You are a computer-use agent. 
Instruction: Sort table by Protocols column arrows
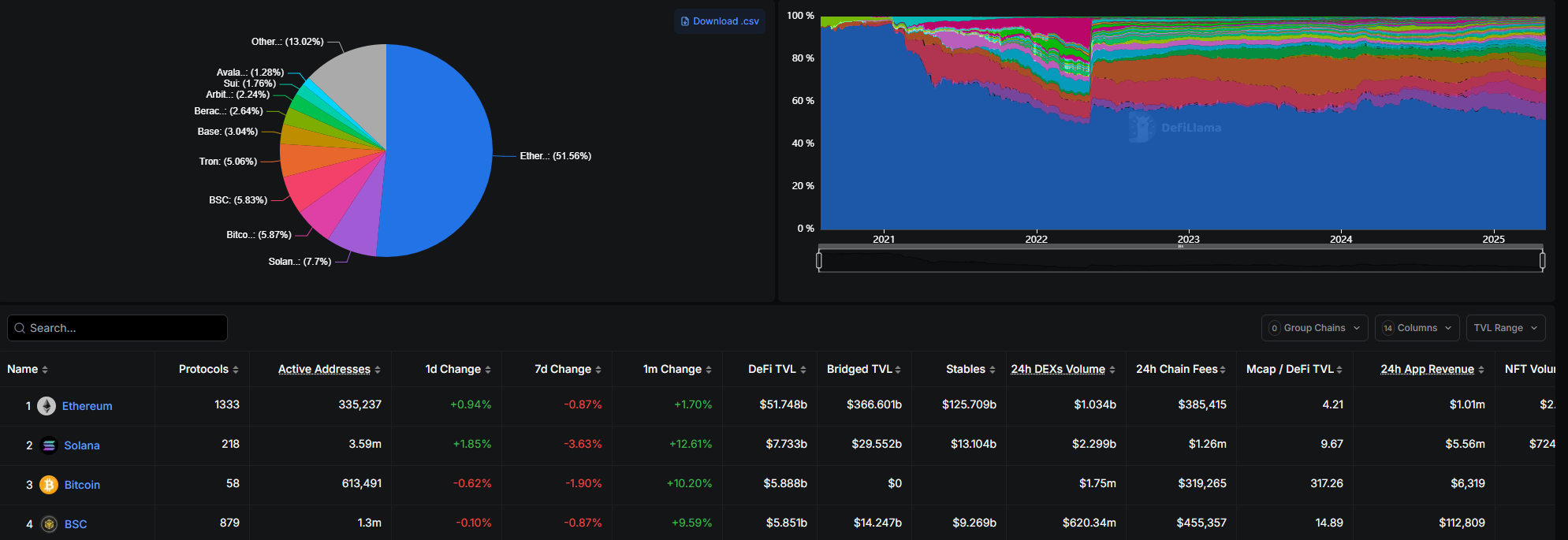coord(236,370)
